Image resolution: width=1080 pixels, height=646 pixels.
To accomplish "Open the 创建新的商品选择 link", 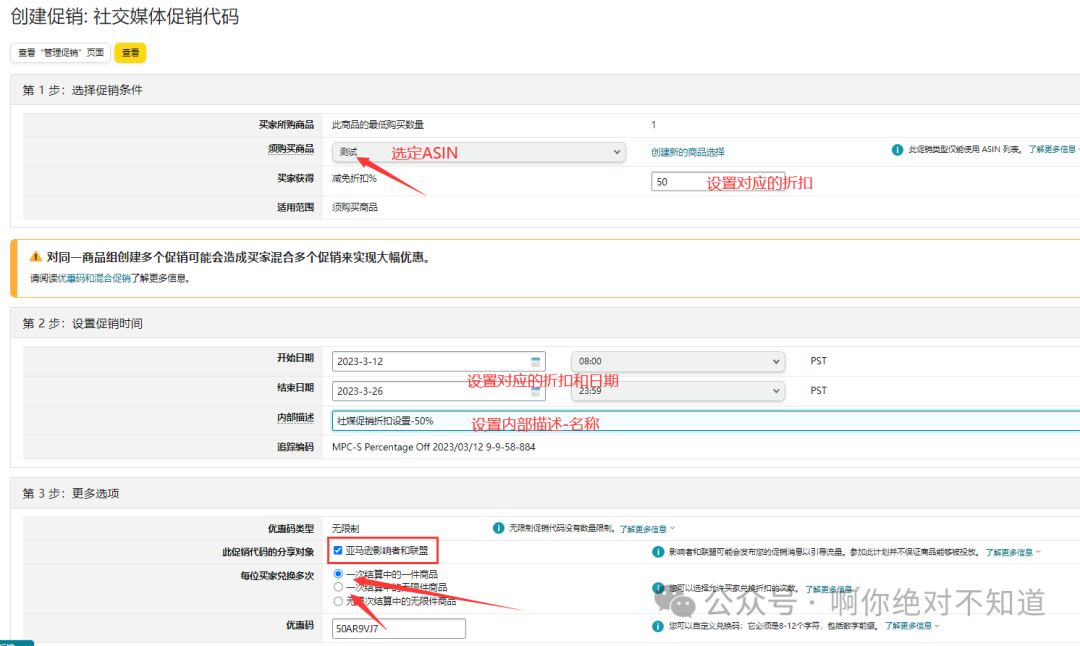I will 687,152.
